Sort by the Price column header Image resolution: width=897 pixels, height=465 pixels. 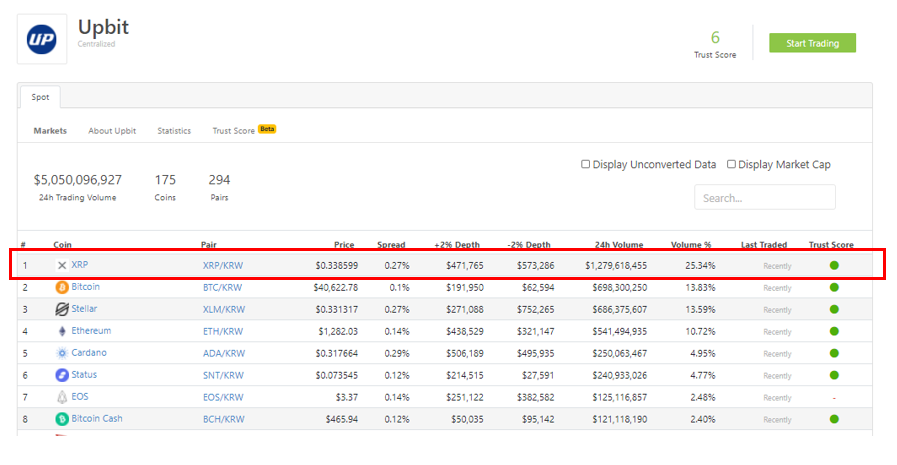[x=344, y=245]
